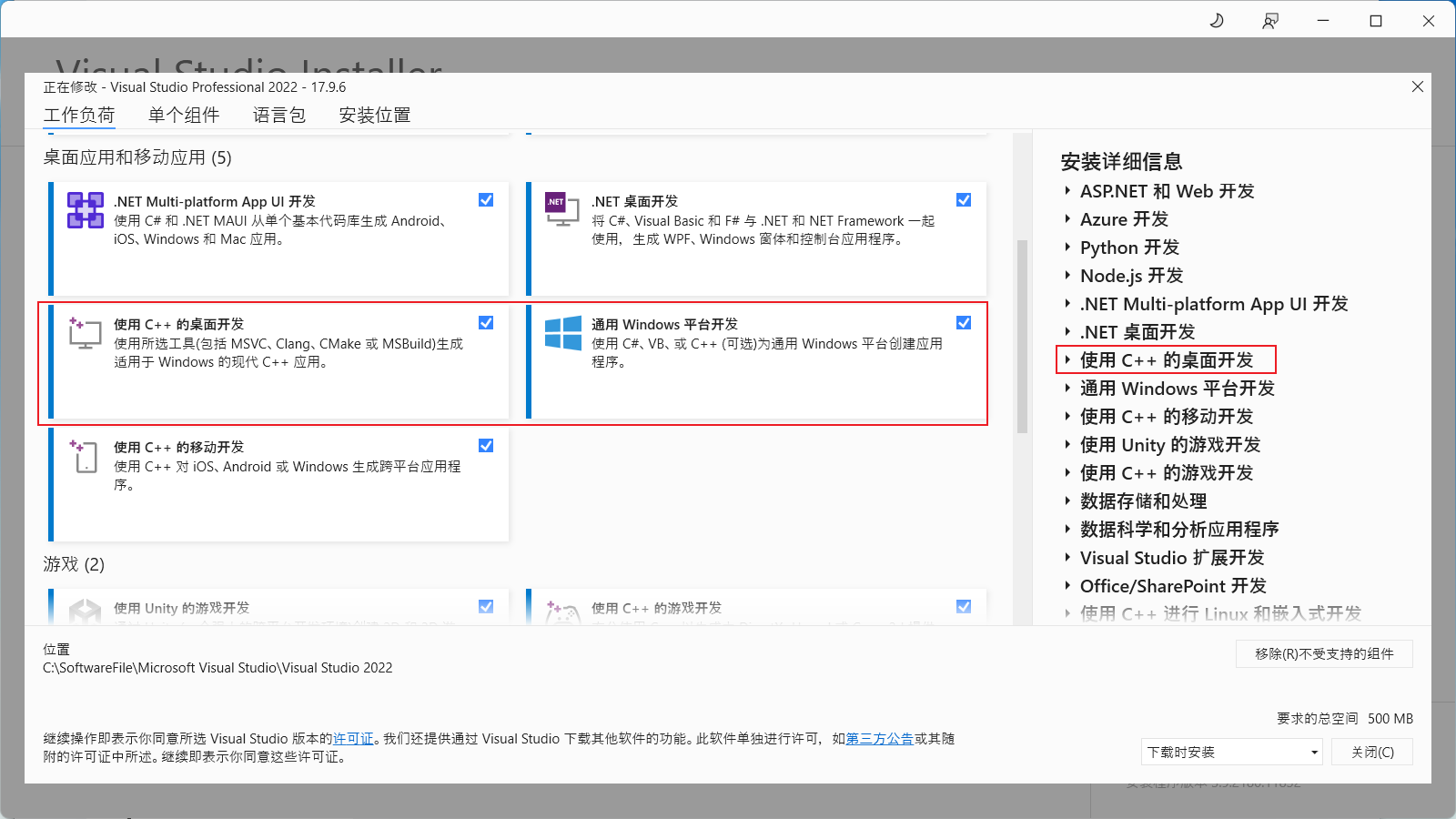
Task: Expand Azure 开发 in install details
Action: 1067,219
